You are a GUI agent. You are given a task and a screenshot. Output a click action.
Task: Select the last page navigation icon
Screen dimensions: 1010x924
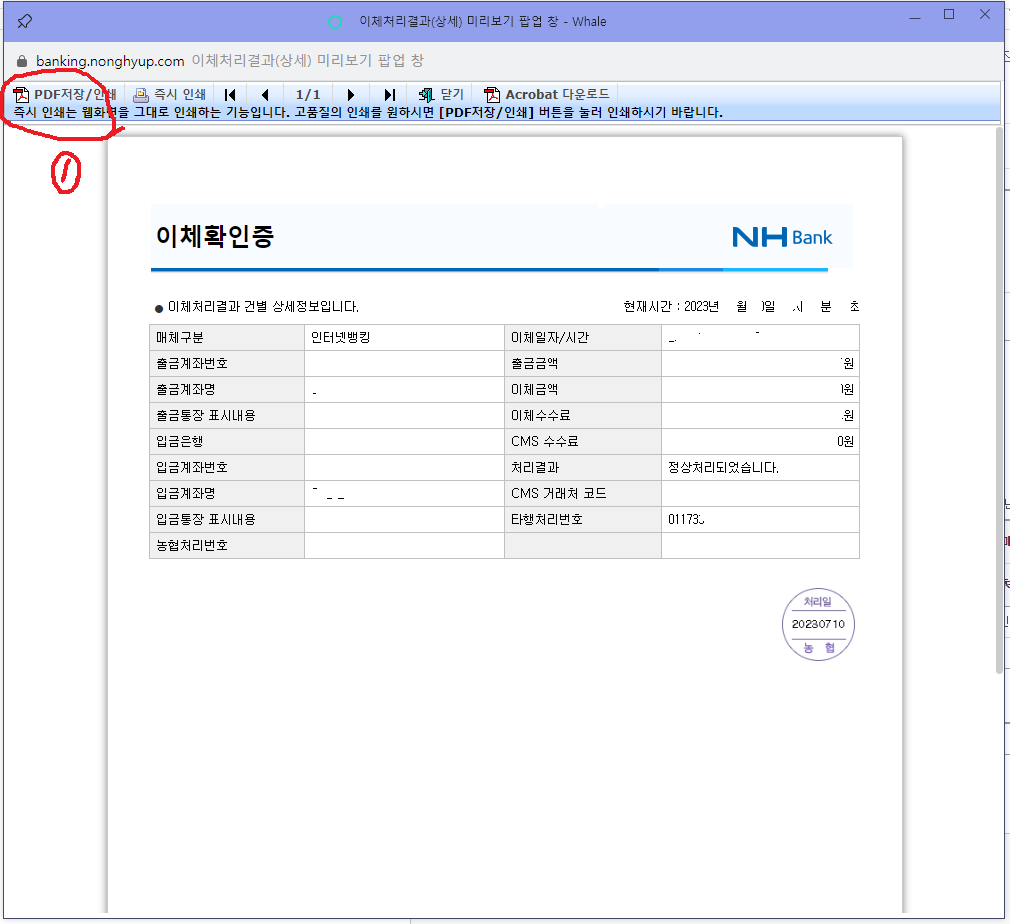pyautogui.click(x=389, y=94)
